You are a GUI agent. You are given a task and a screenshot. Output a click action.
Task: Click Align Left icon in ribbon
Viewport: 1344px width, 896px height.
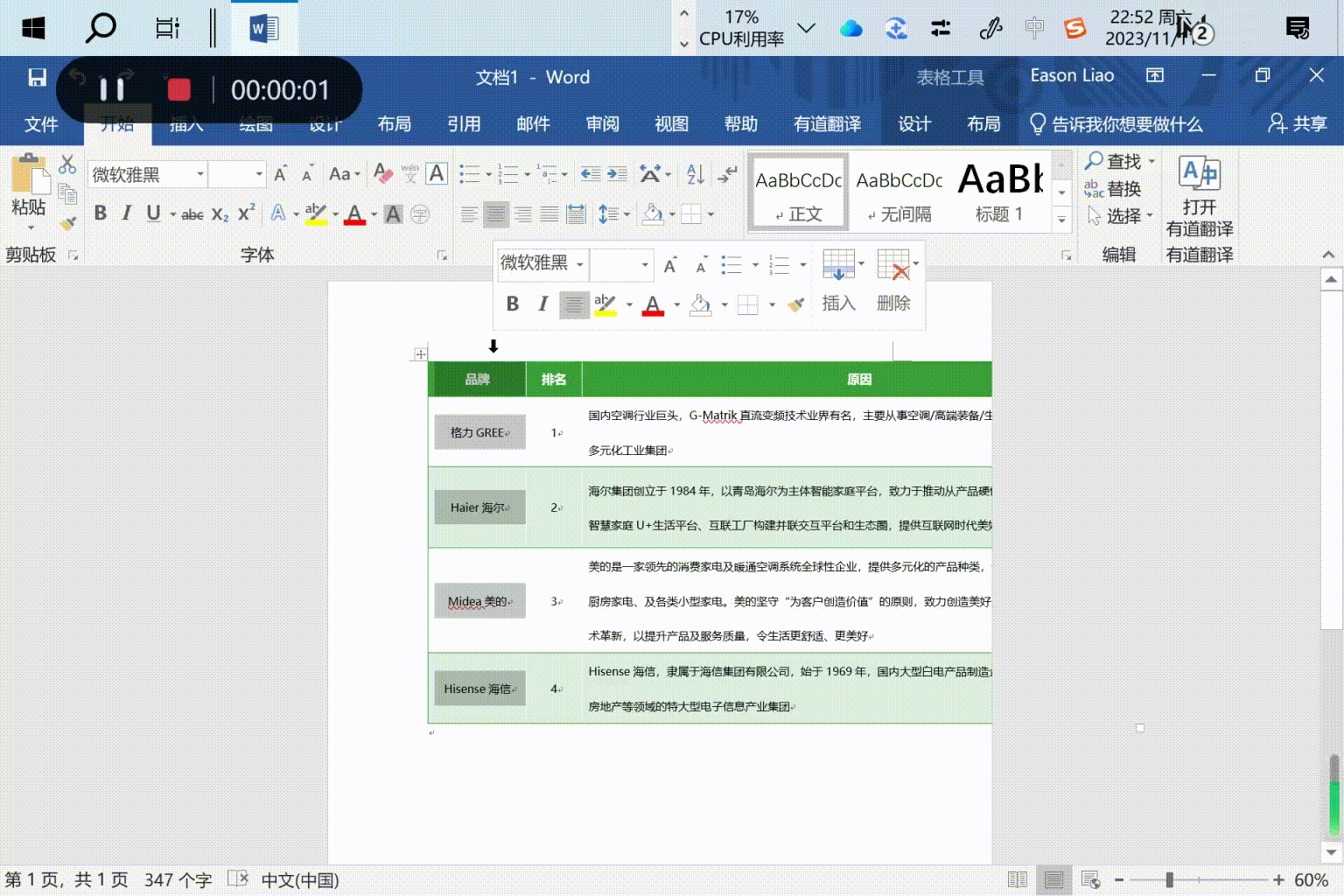coord(469,213)
